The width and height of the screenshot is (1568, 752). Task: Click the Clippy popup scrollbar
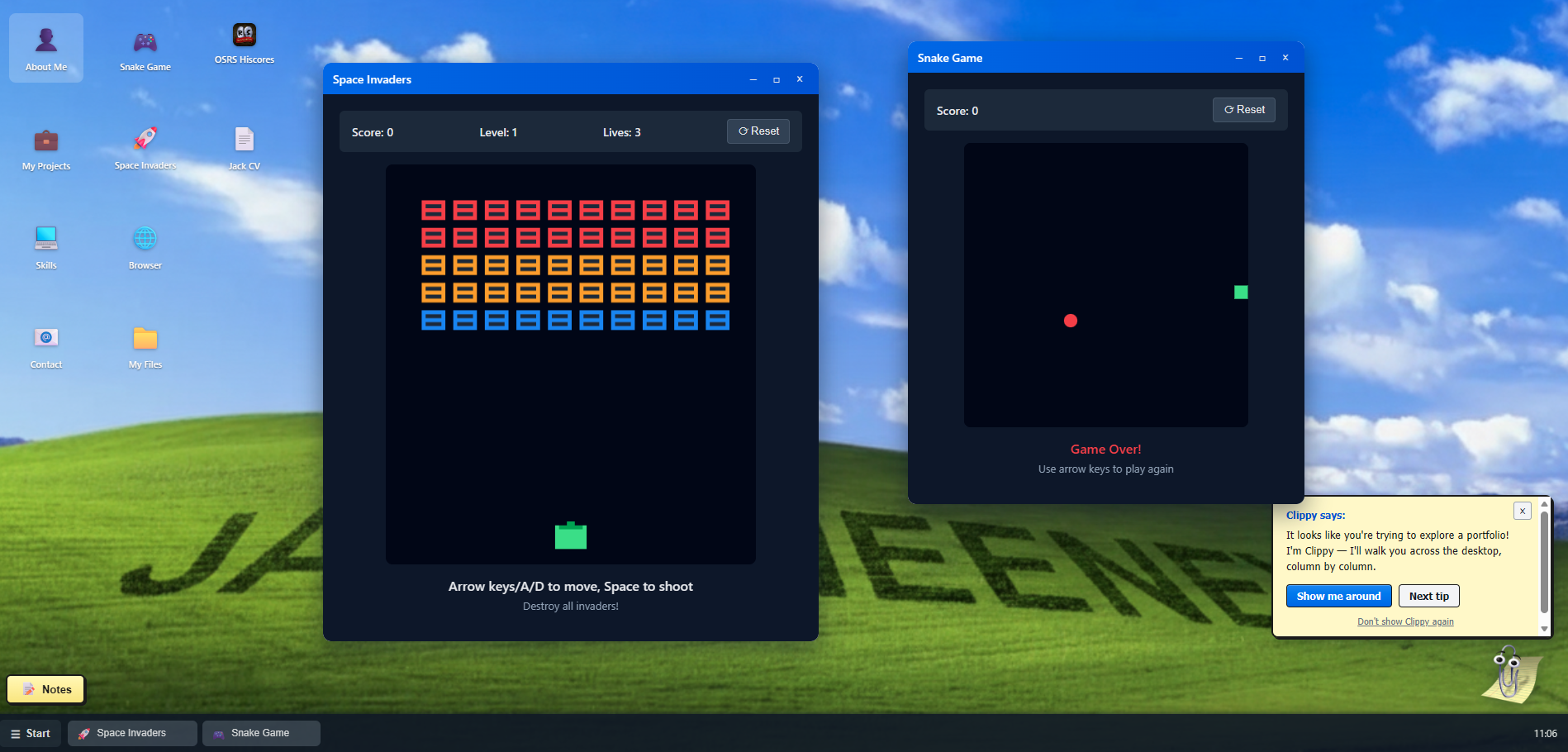1544,562
